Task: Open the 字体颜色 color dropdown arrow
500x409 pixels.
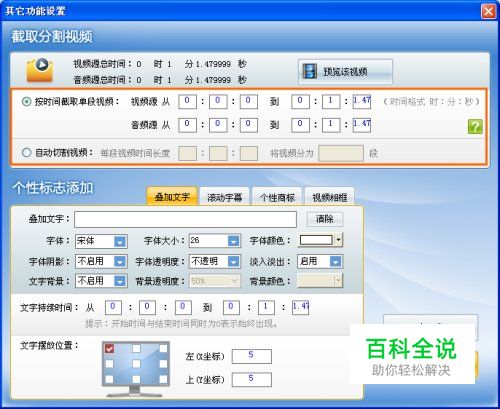Action: click(339, 240)
